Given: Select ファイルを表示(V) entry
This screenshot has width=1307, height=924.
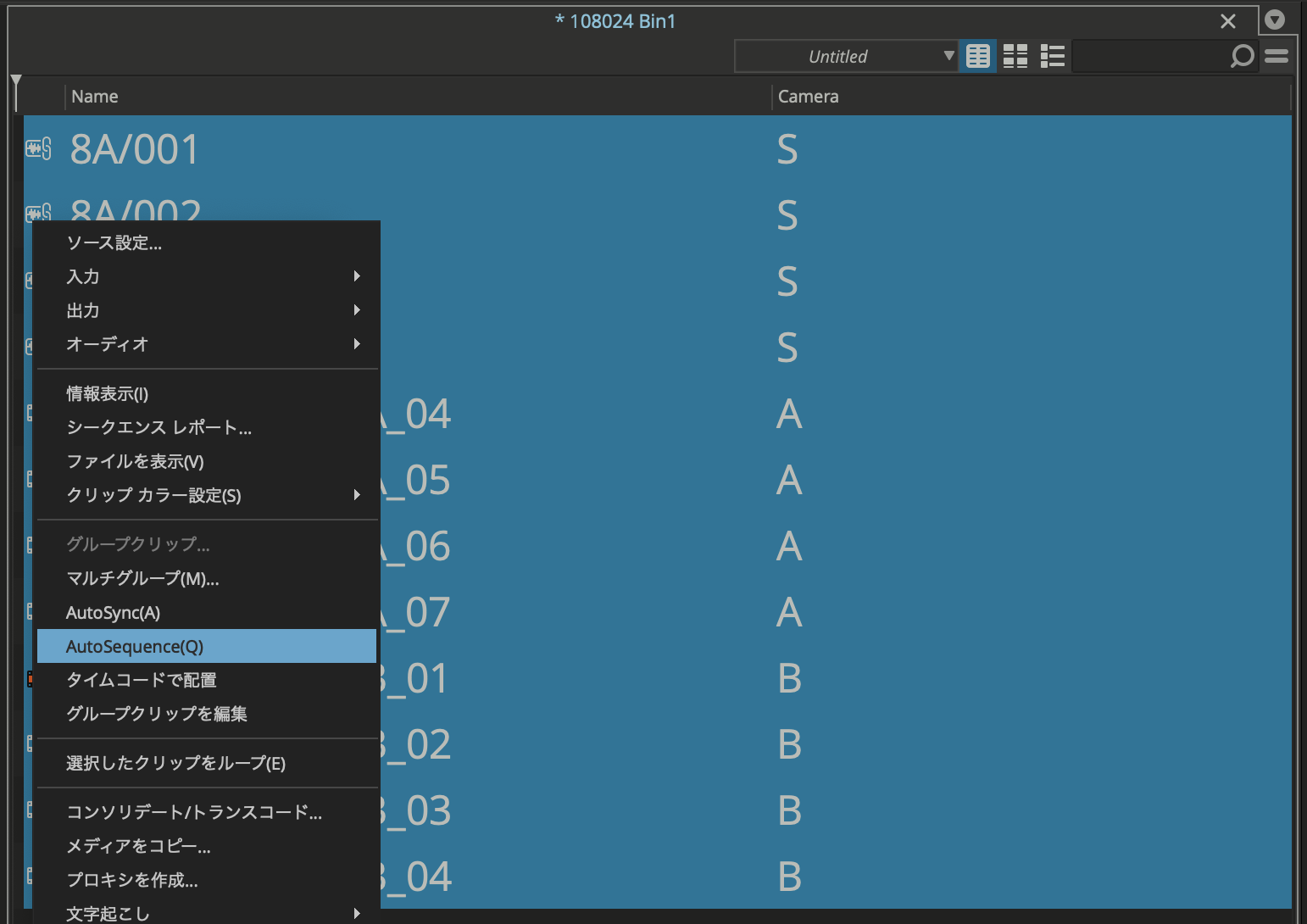Looking at the screenshot, I should pos(207,461).
